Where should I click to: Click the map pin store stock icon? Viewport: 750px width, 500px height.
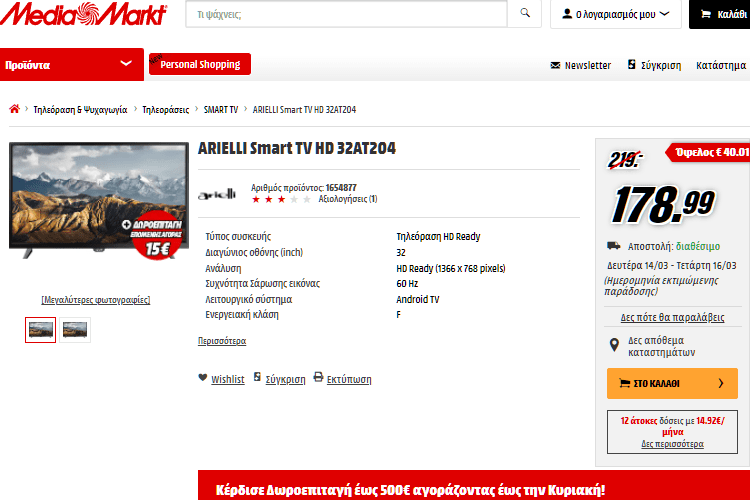tap(614, 345)
